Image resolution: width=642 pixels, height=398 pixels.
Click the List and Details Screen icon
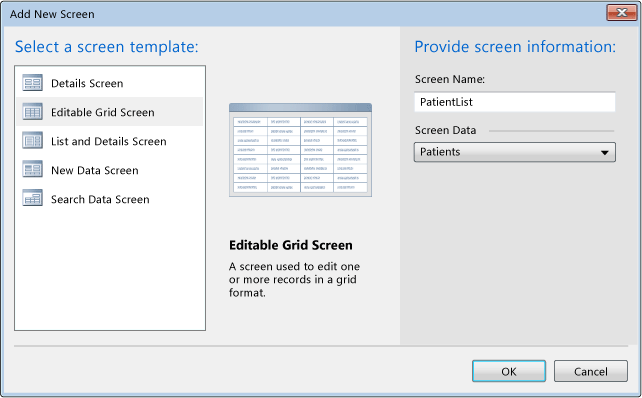32,141
